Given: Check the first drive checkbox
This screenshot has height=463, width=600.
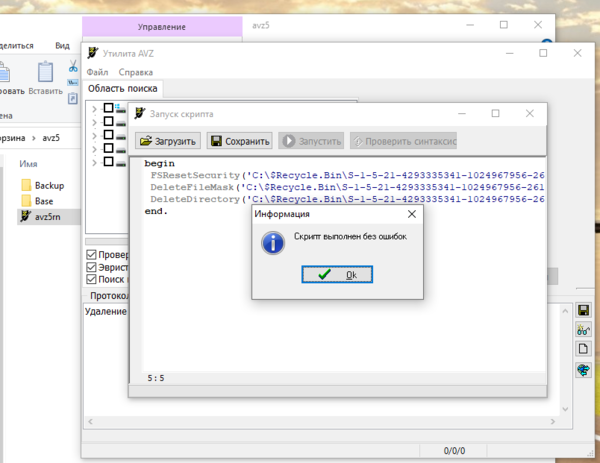Looking at the screenshot, I should pos(108,108).
